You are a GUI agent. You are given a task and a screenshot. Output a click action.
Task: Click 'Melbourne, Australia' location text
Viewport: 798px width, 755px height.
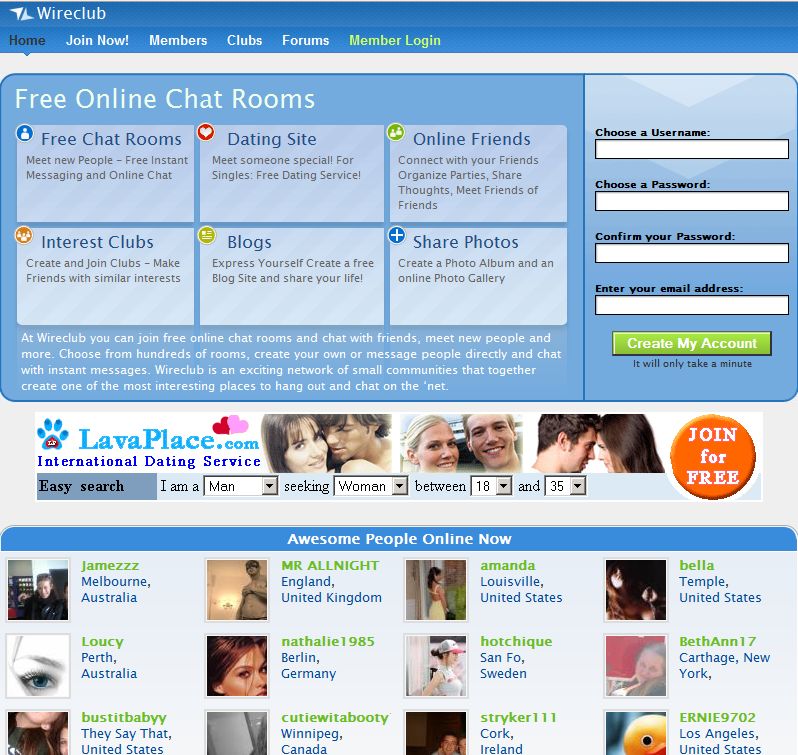click(116, 589)
